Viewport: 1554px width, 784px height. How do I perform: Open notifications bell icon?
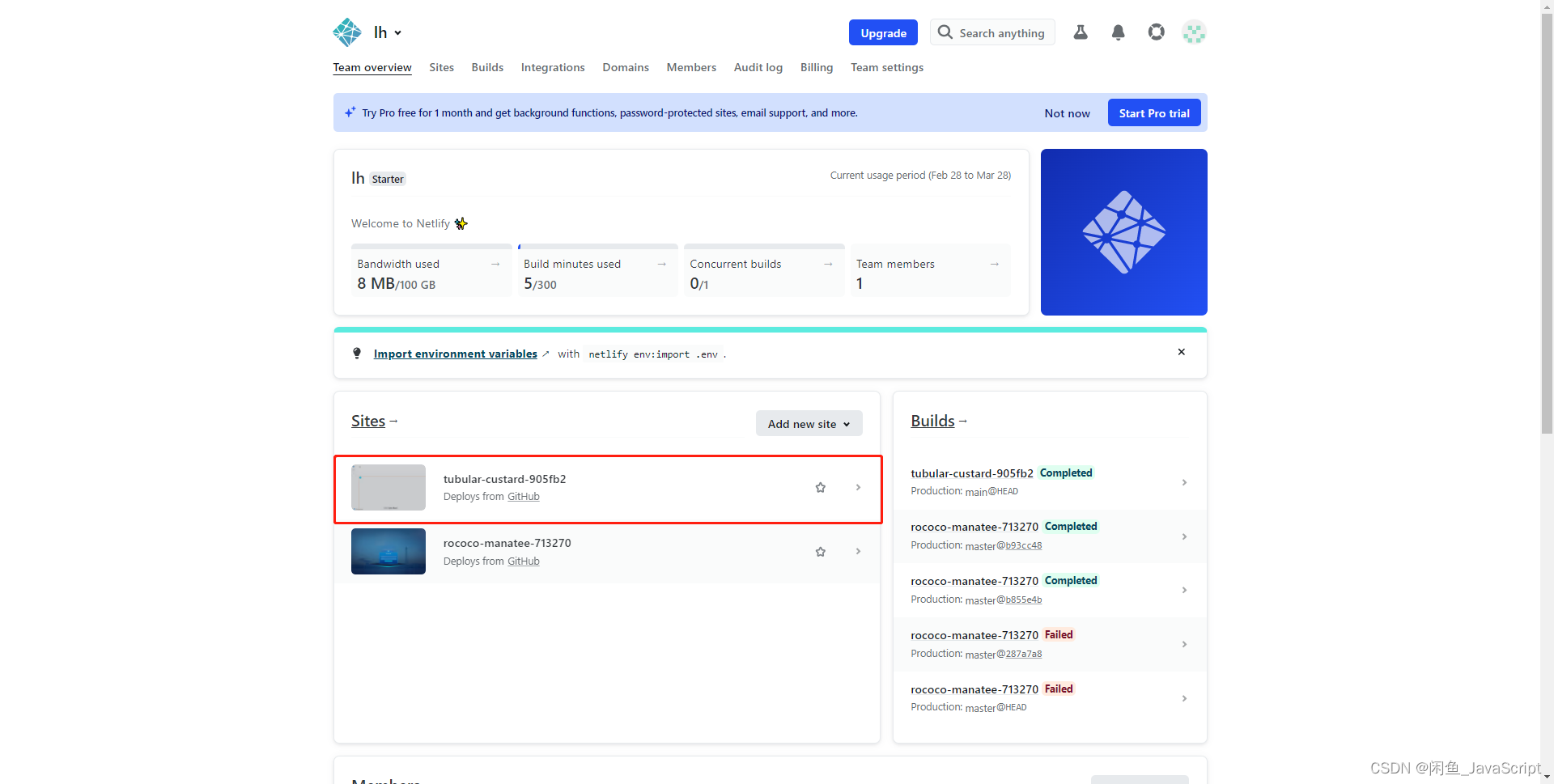(1118, 32)
